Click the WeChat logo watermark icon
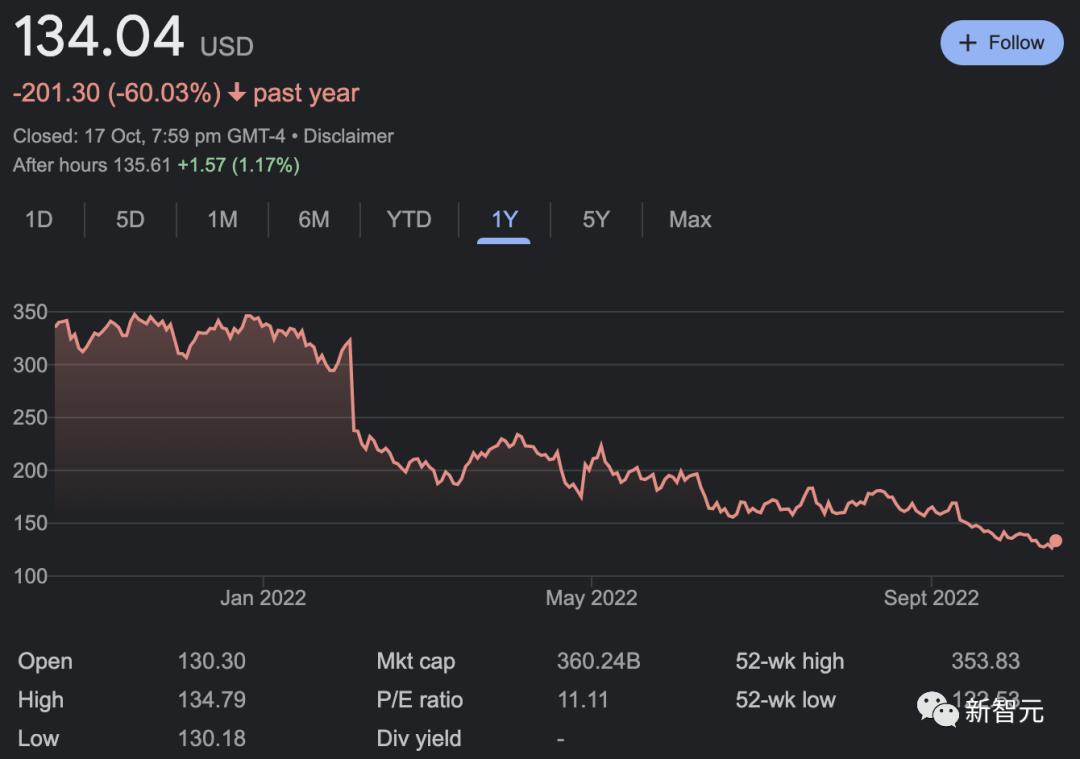The width and height of the screenshot is (1080, 759). coord(938,709)
